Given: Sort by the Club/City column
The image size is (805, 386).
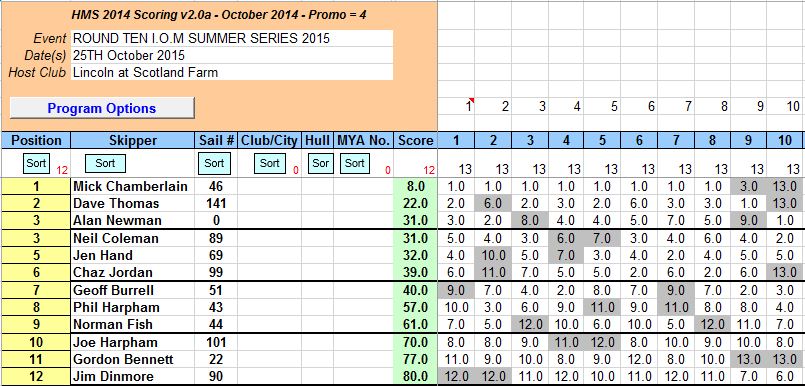Looking at the screenshot, I should click(x=270, y=163).
